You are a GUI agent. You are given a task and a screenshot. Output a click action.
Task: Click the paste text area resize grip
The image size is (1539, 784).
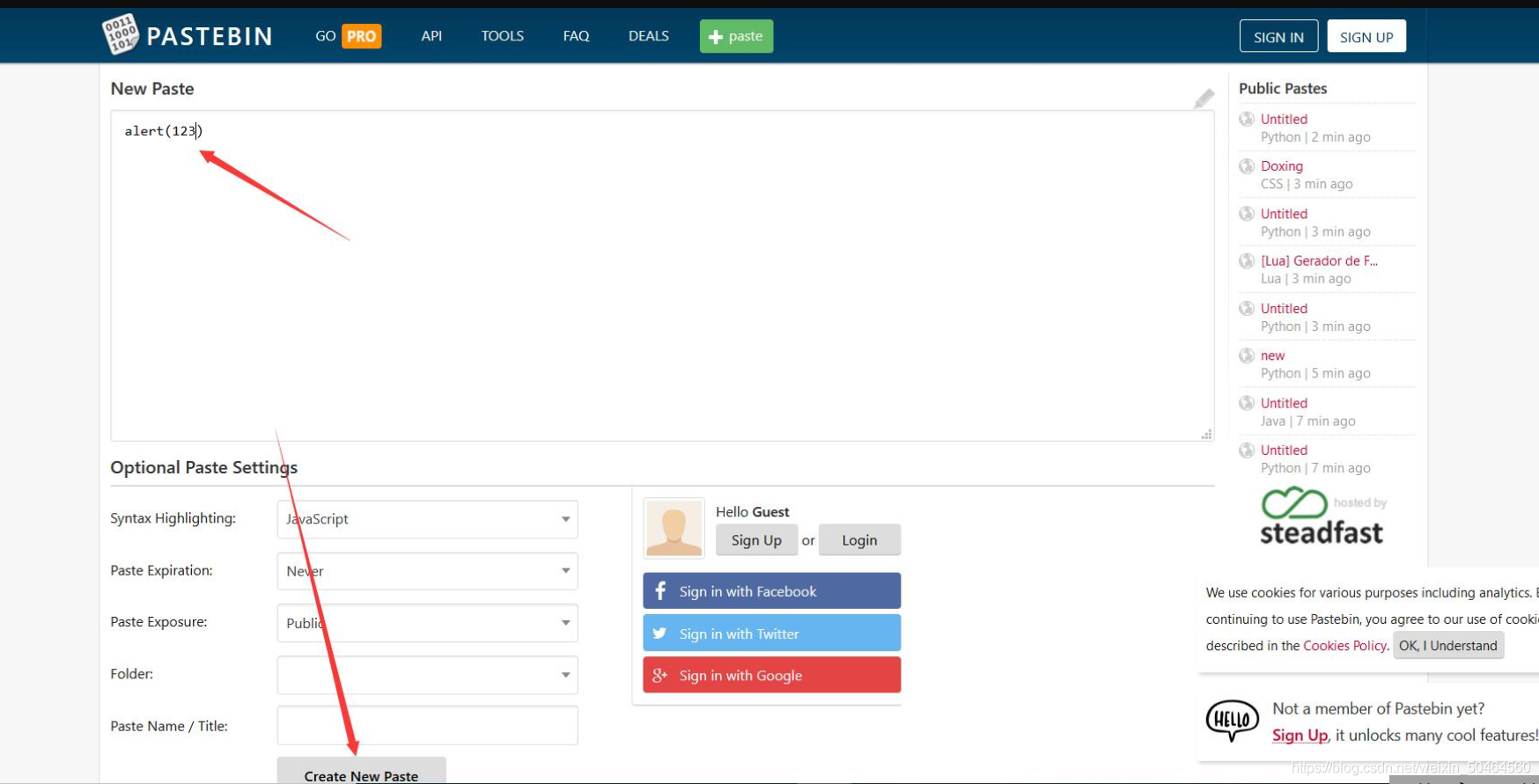[1206, 434]
